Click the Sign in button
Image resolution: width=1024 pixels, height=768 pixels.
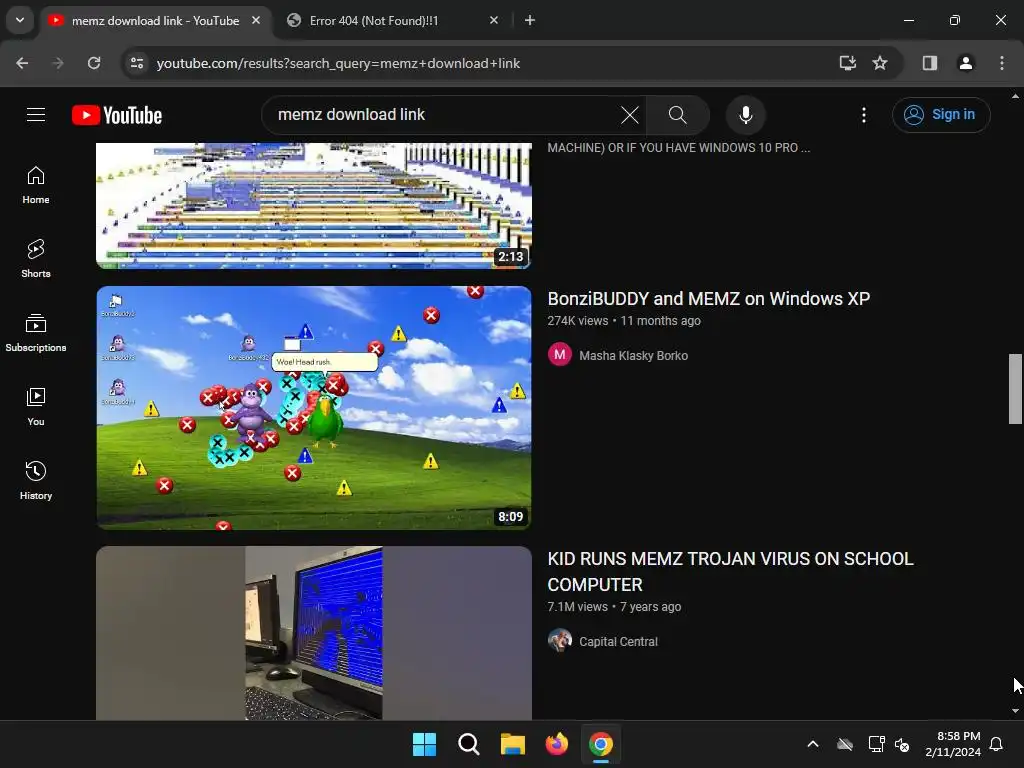[941, 115]
